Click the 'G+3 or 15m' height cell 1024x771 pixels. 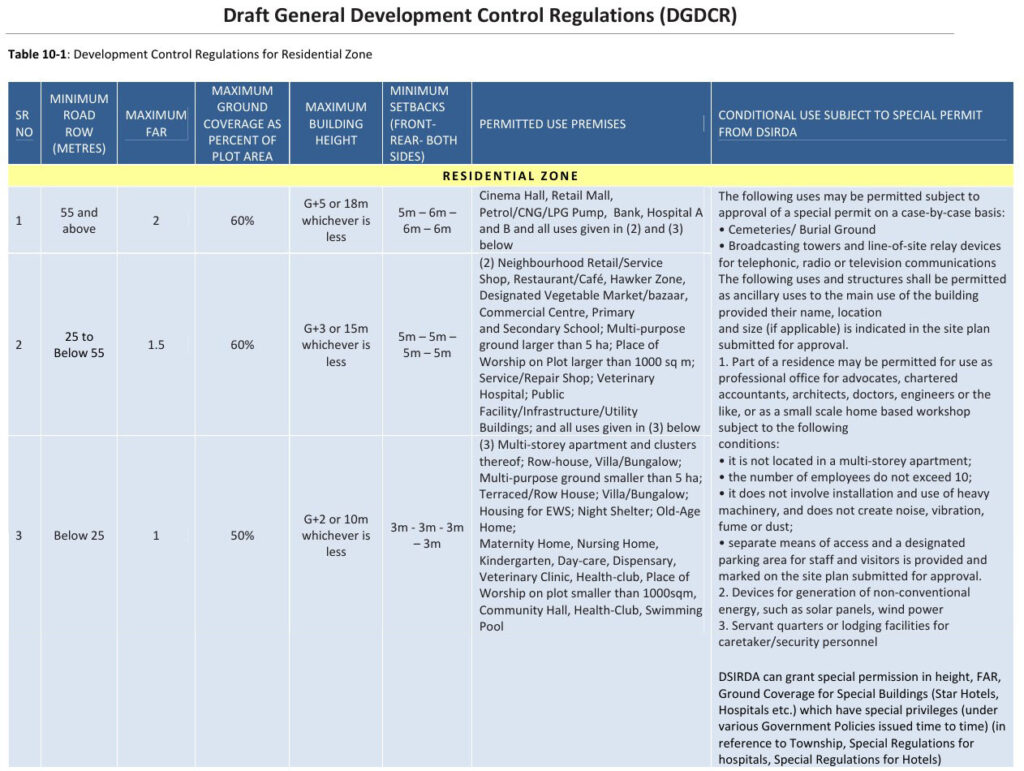pyautogui.click(x=336, y=345)
